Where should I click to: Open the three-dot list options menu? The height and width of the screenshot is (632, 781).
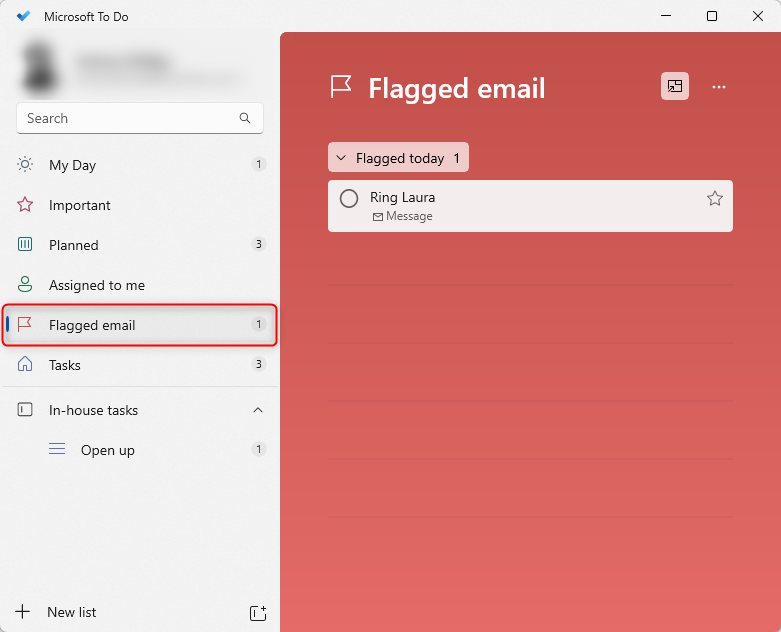point(719,87)
